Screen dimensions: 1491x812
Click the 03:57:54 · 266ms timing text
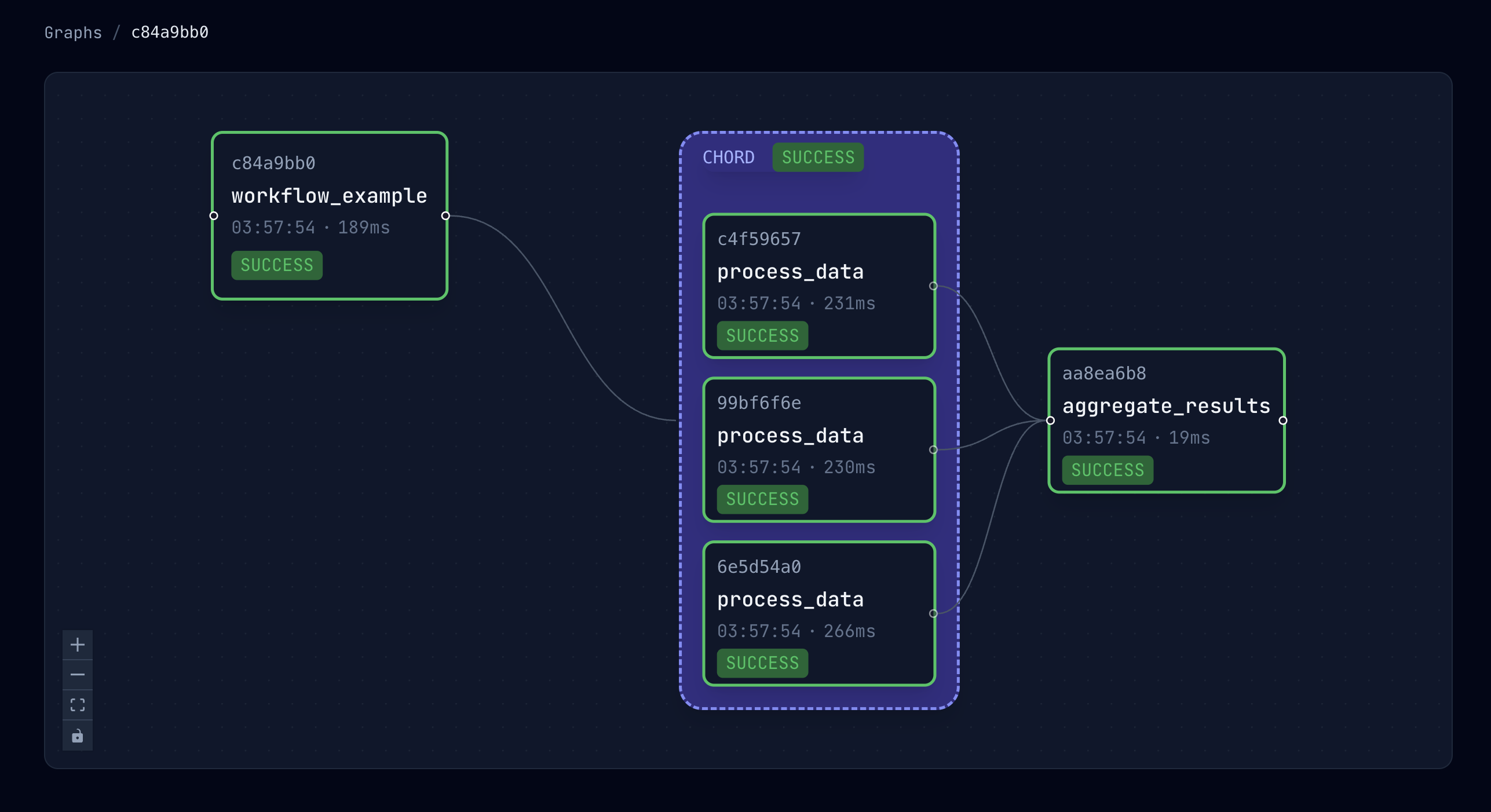pyautogui.click(x=796, y=631)
